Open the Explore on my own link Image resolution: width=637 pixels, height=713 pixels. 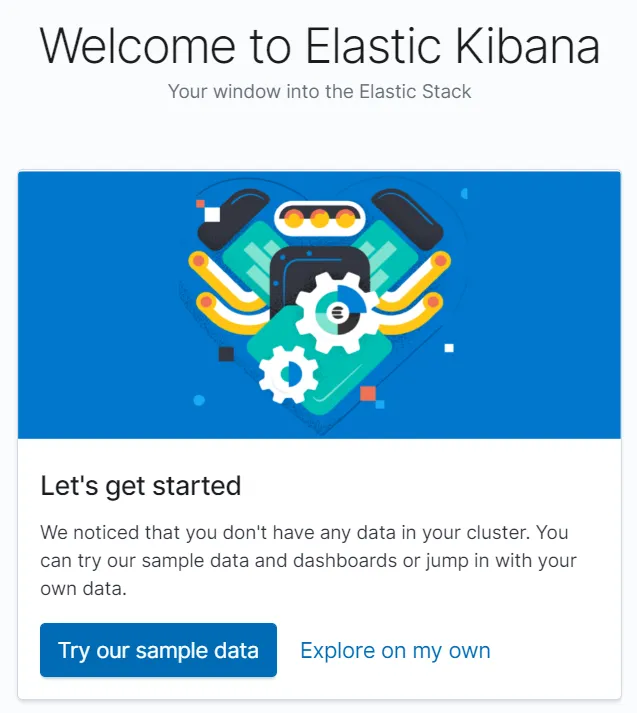click(395, 650)
